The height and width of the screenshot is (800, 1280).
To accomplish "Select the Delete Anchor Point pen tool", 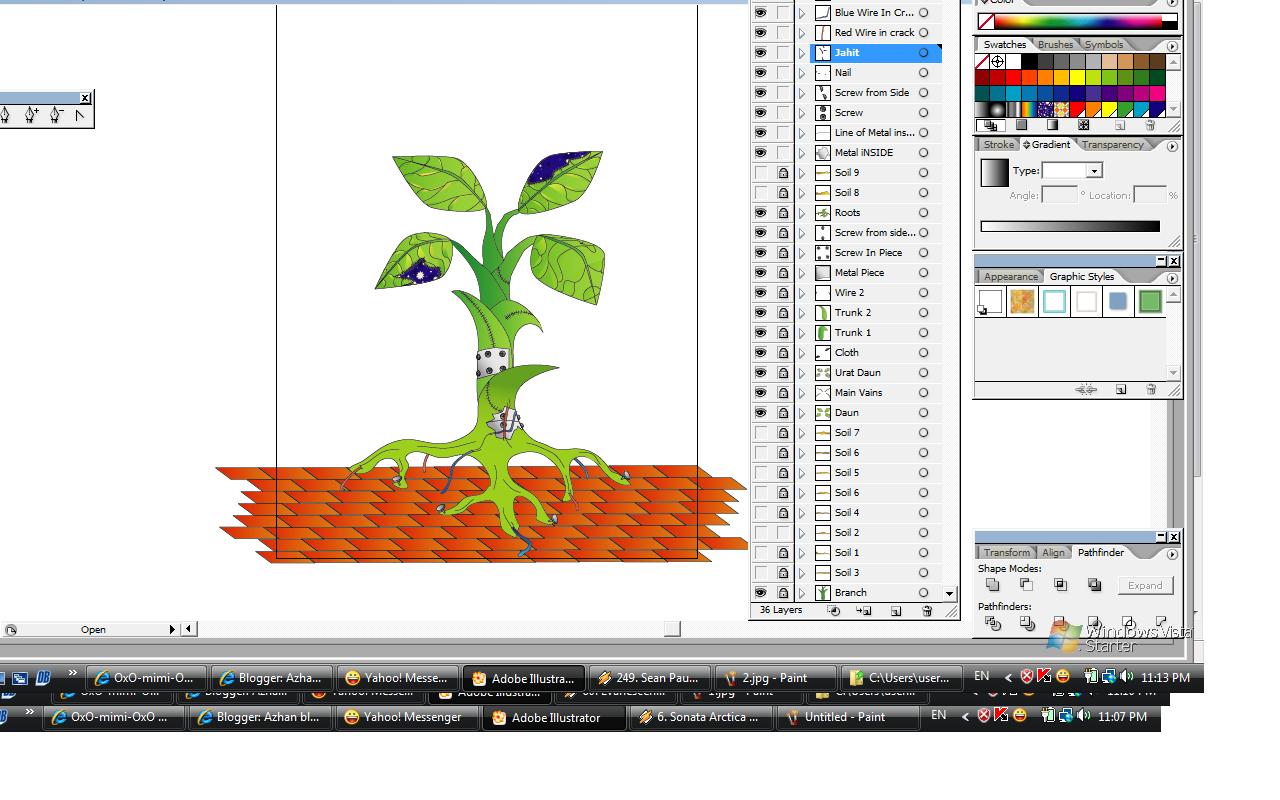I will point(56,116).
